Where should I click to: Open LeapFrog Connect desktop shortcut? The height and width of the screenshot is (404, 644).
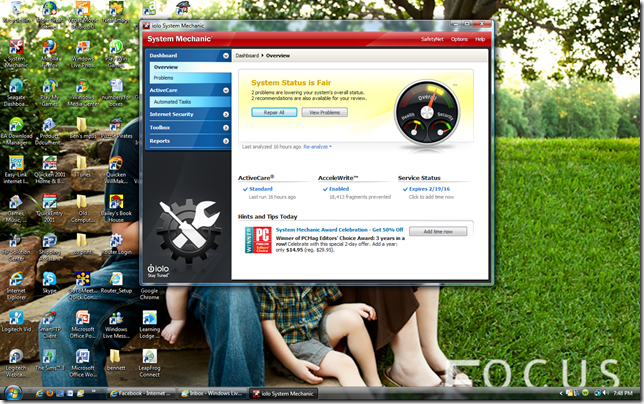(x=150, y=363)
